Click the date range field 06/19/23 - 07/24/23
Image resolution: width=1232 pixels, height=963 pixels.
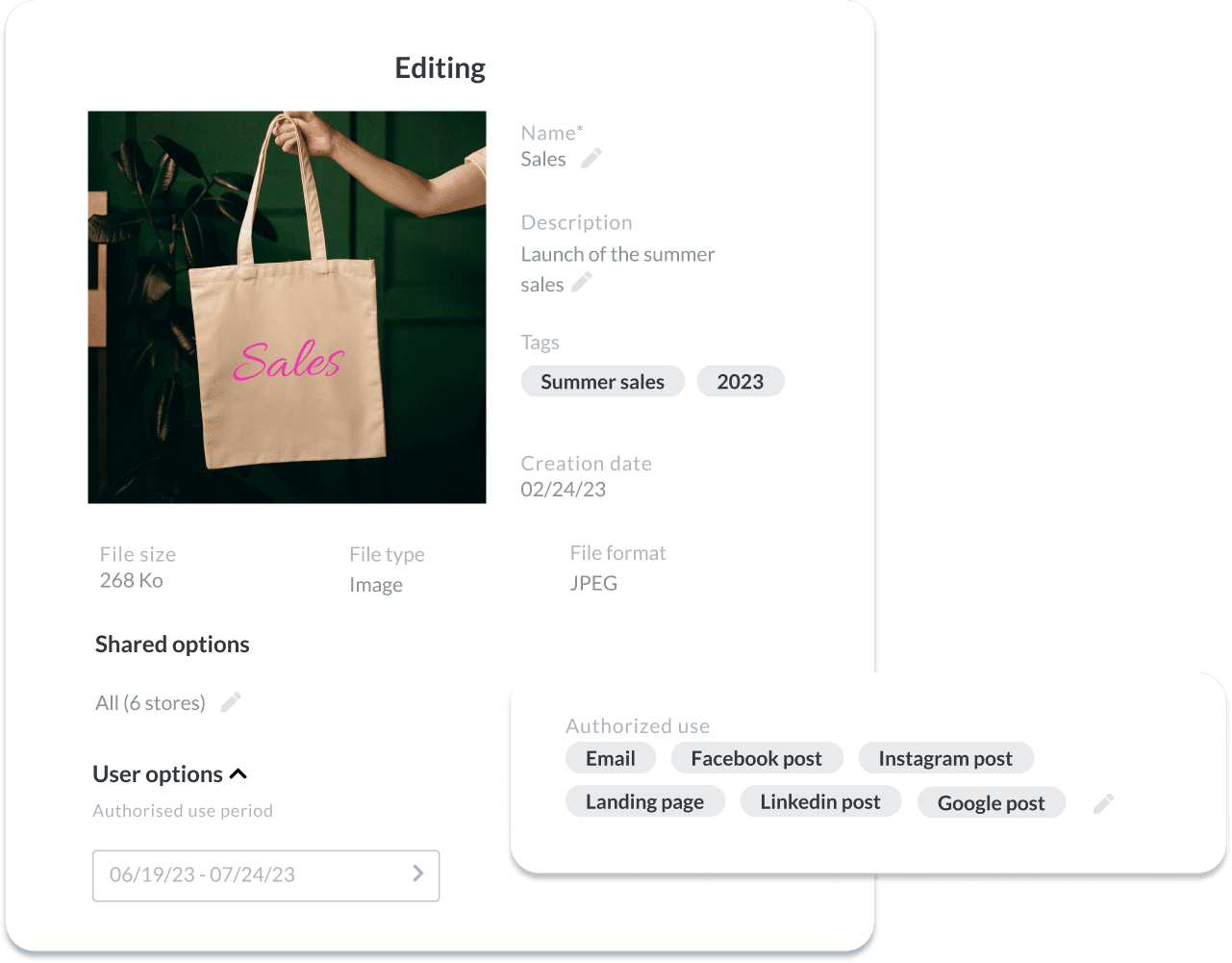[x=265, y=875]
